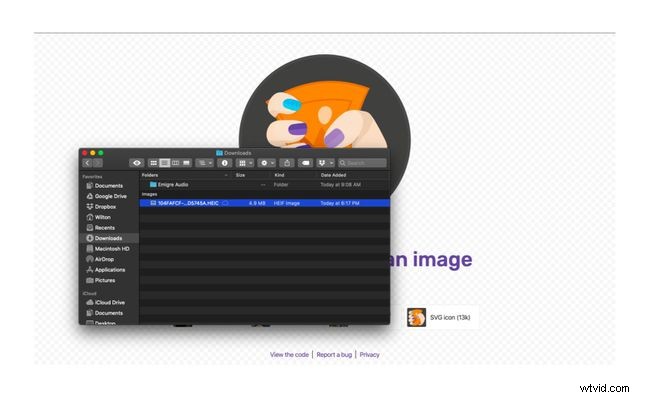Minimize the Finder window with yellow button

(93, 153)
